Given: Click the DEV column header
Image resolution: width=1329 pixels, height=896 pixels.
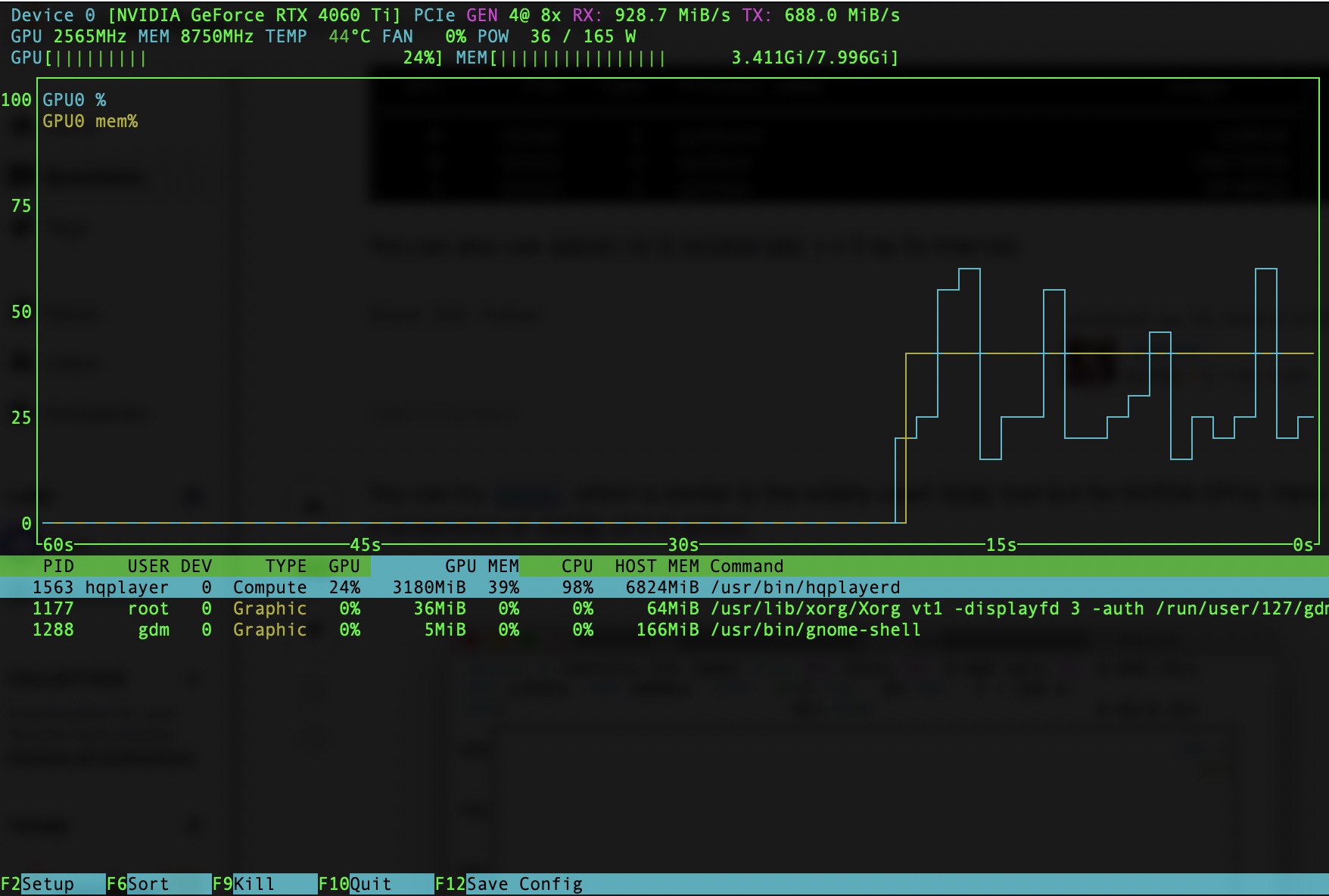Looking at the screenshot, I should click(x=196, y=566).
